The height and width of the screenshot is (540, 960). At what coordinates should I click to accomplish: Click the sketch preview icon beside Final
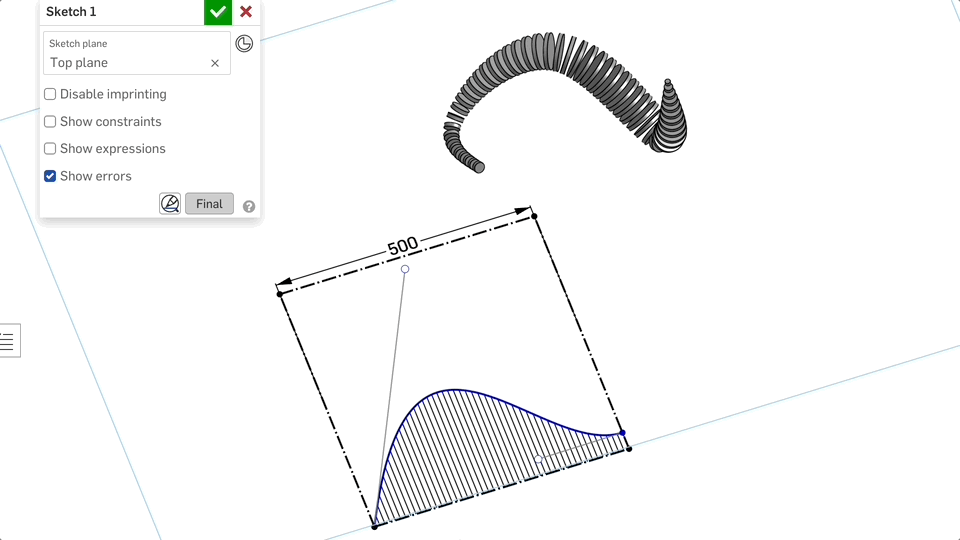tap(170, 203)
